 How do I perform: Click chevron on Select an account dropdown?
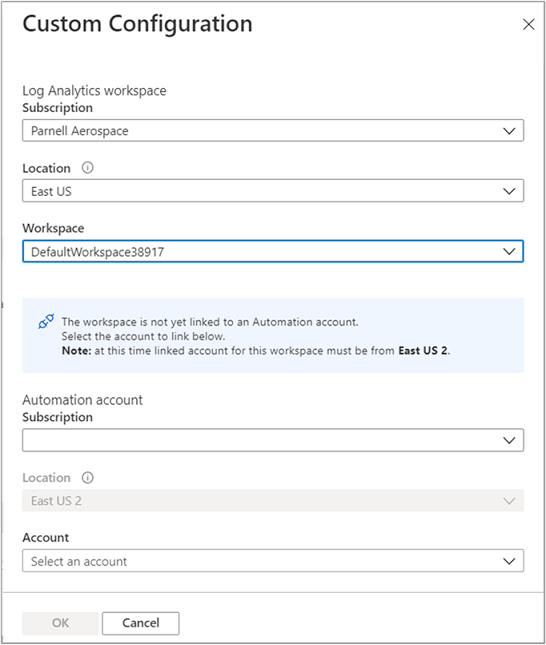click(x=509, y=561)
